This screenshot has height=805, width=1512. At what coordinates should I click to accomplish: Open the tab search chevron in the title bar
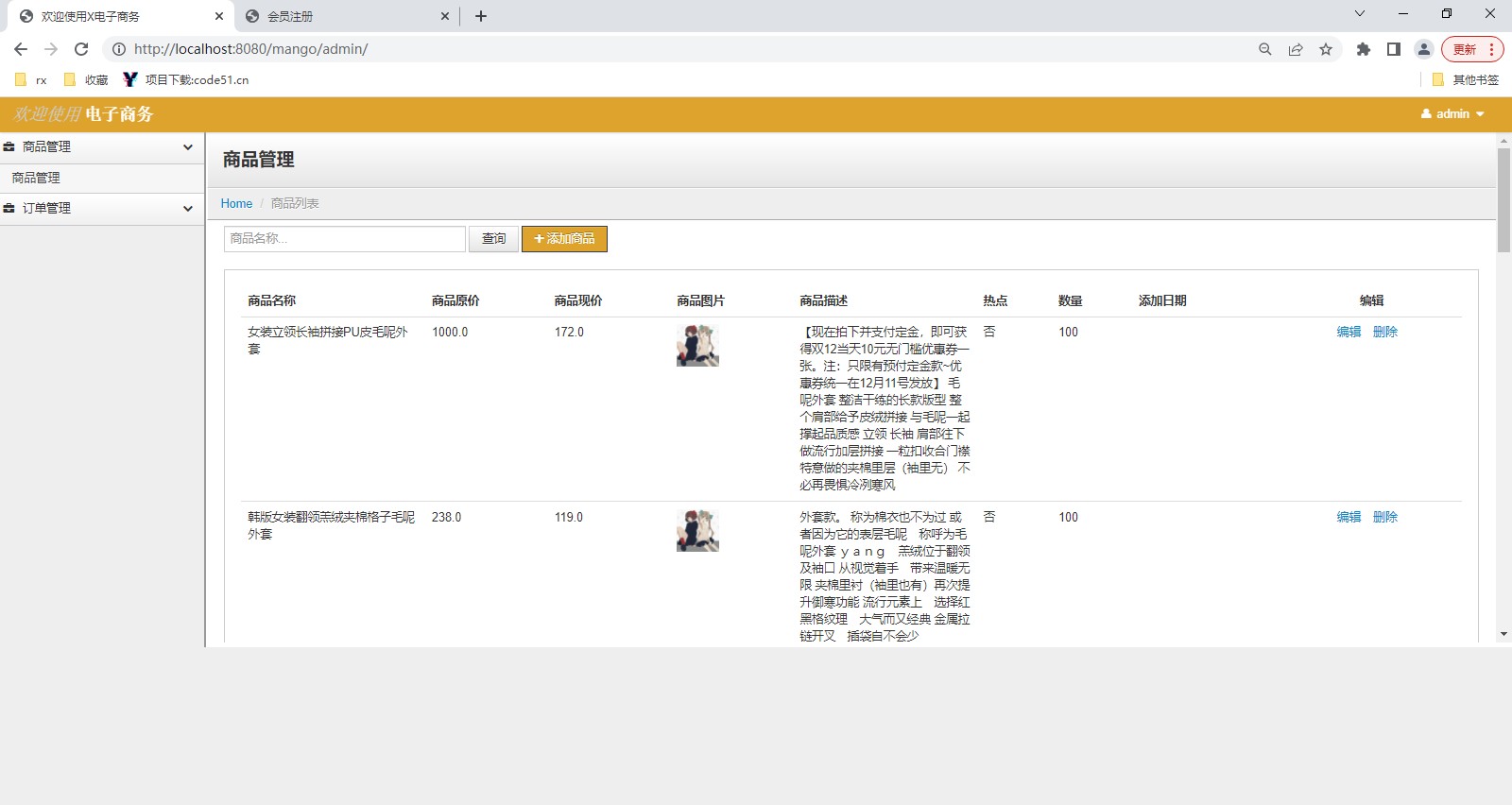(1360, 13)
